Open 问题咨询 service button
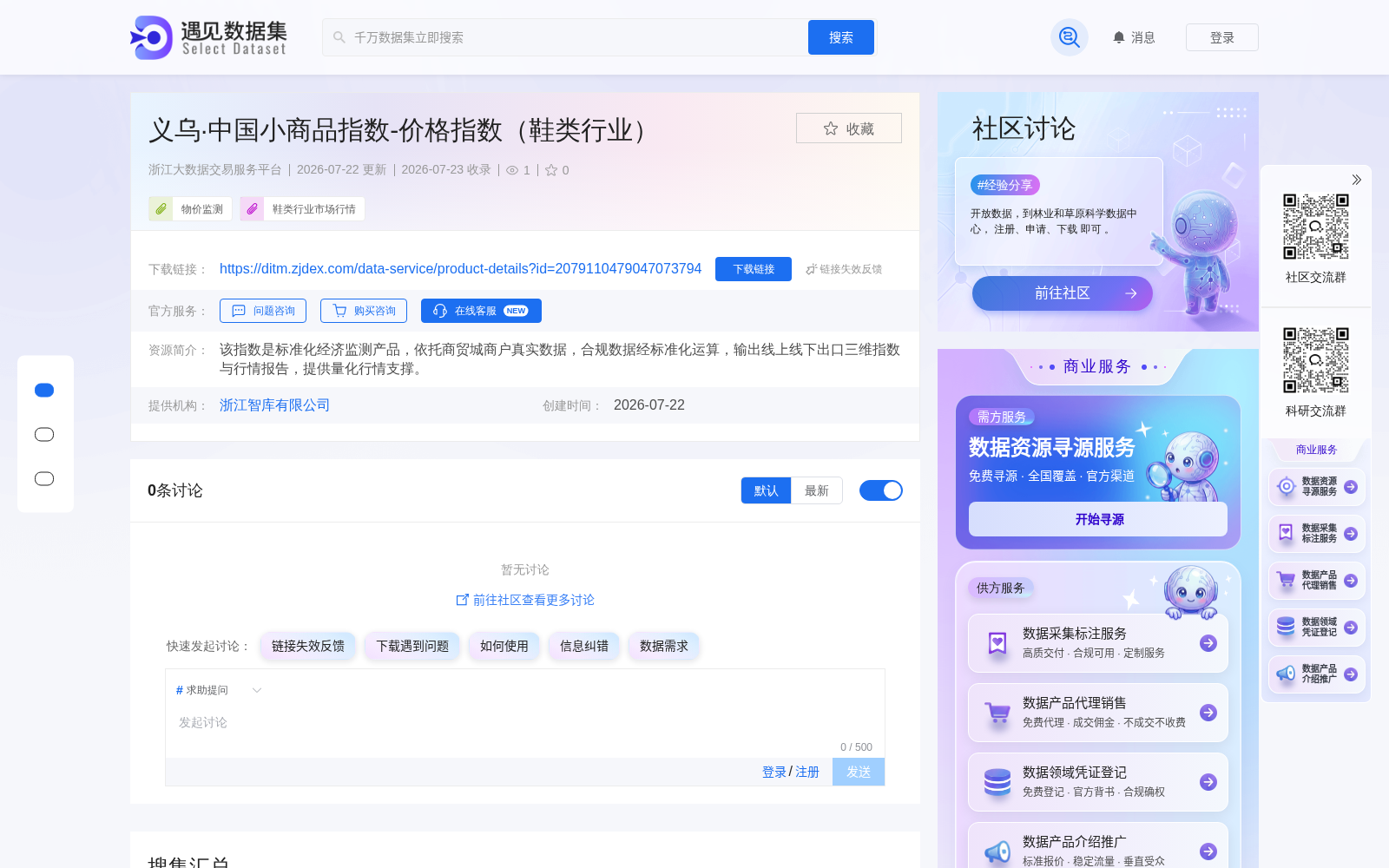The image size is (1389, 868). point(263,311)
